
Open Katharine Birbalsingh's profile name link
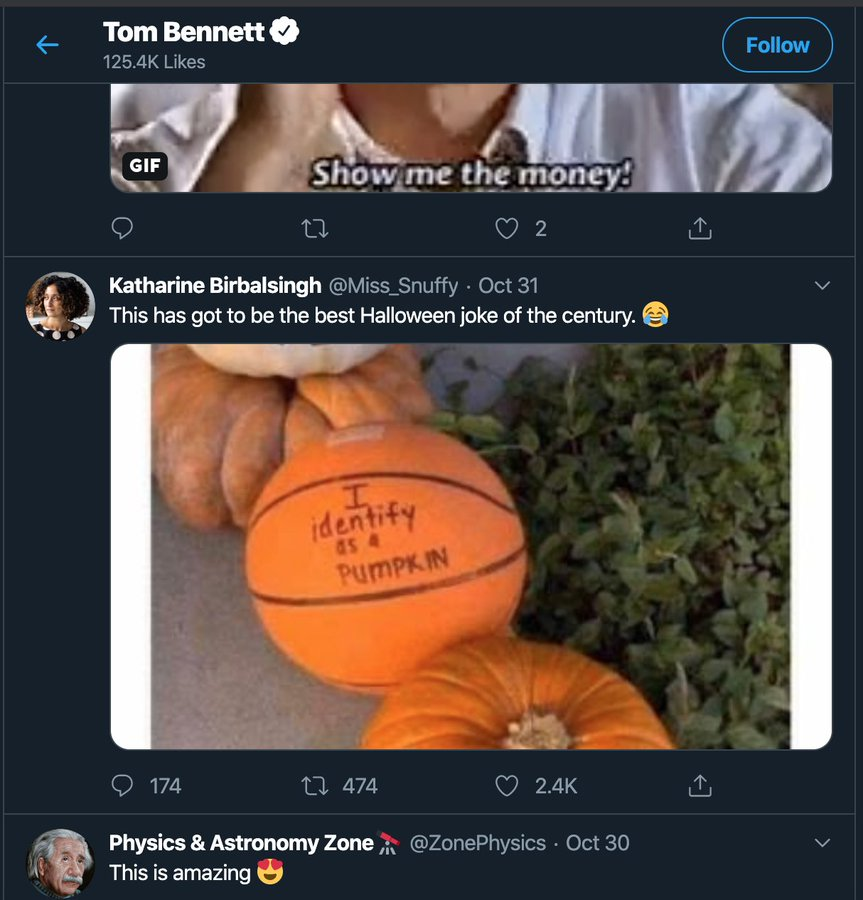(215, 286)
